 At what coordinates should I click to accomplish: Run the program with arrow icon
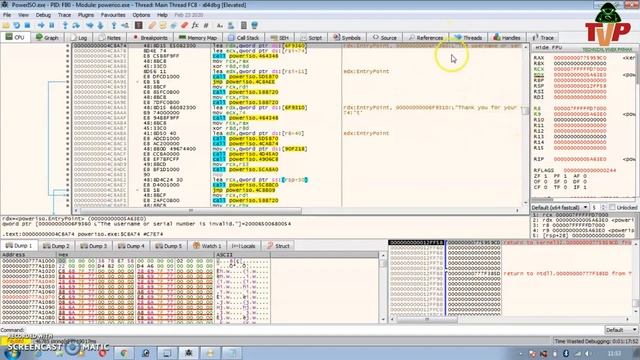tap(41, 25)
